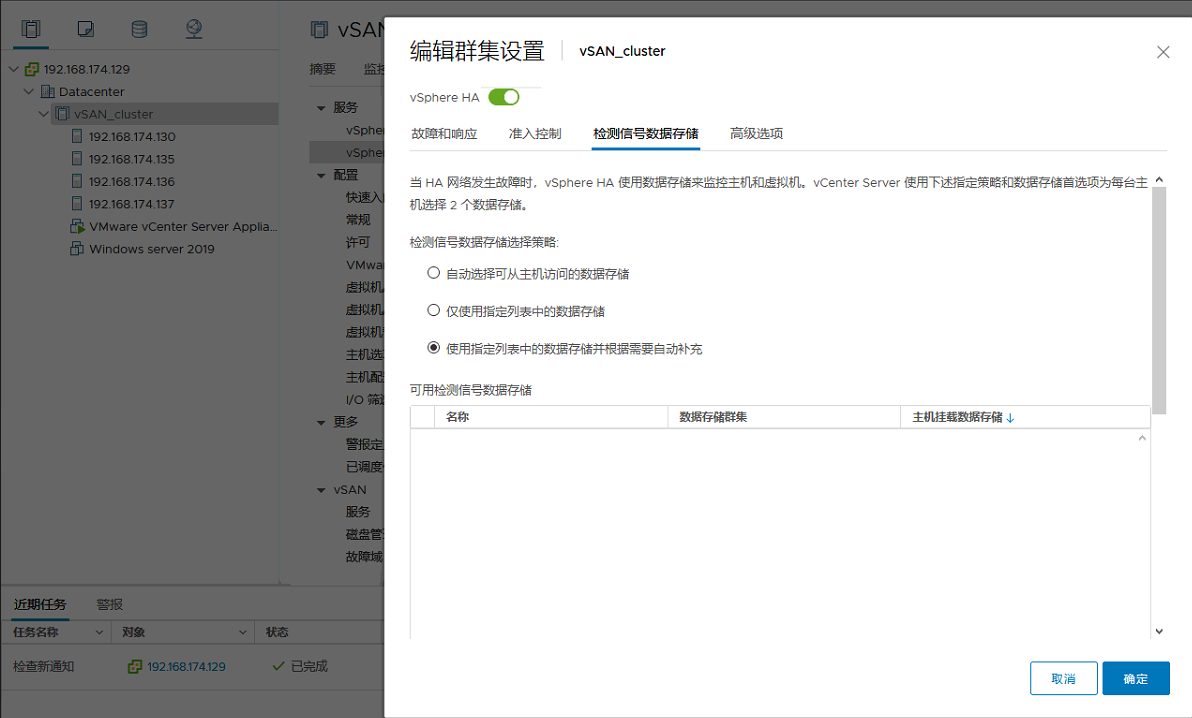Click the vSAN_cluster cluster icon in tree
Image resolution: width=1192 pixels, height=718 pixels.
[x=62, y=114]
